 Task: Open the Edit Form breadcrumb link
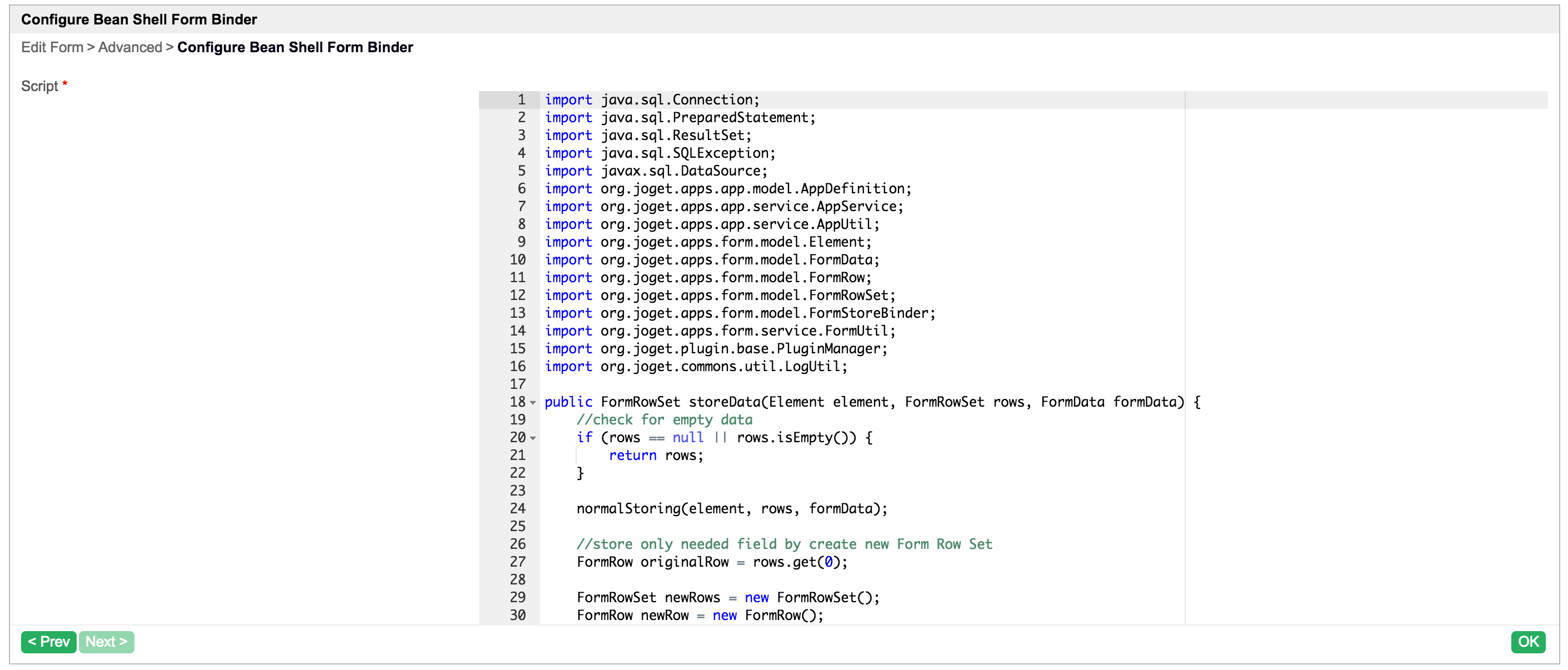(x=52, y=47)
